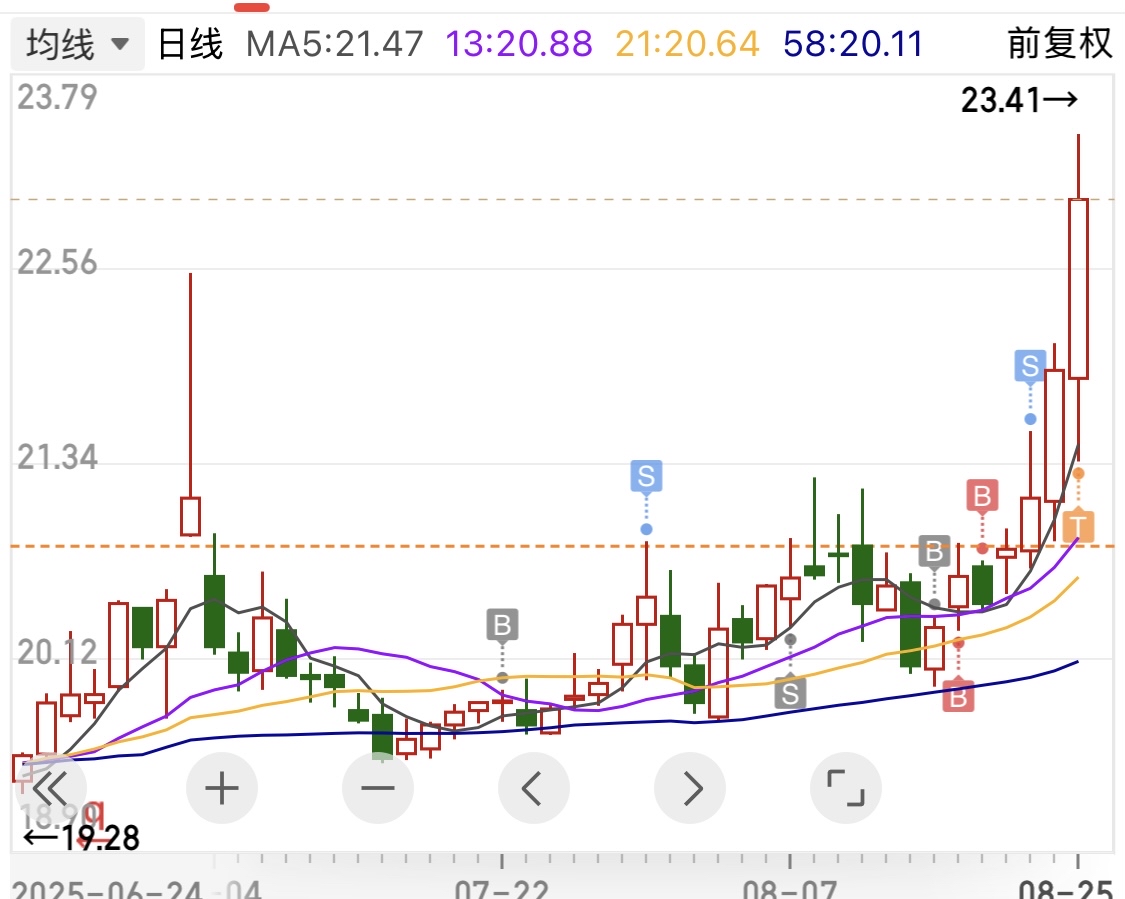Image resolution: width=1125 pixels, height=899 pixels.
Task: Select MA5:21.47 moving average value
Action: (334, 44)
